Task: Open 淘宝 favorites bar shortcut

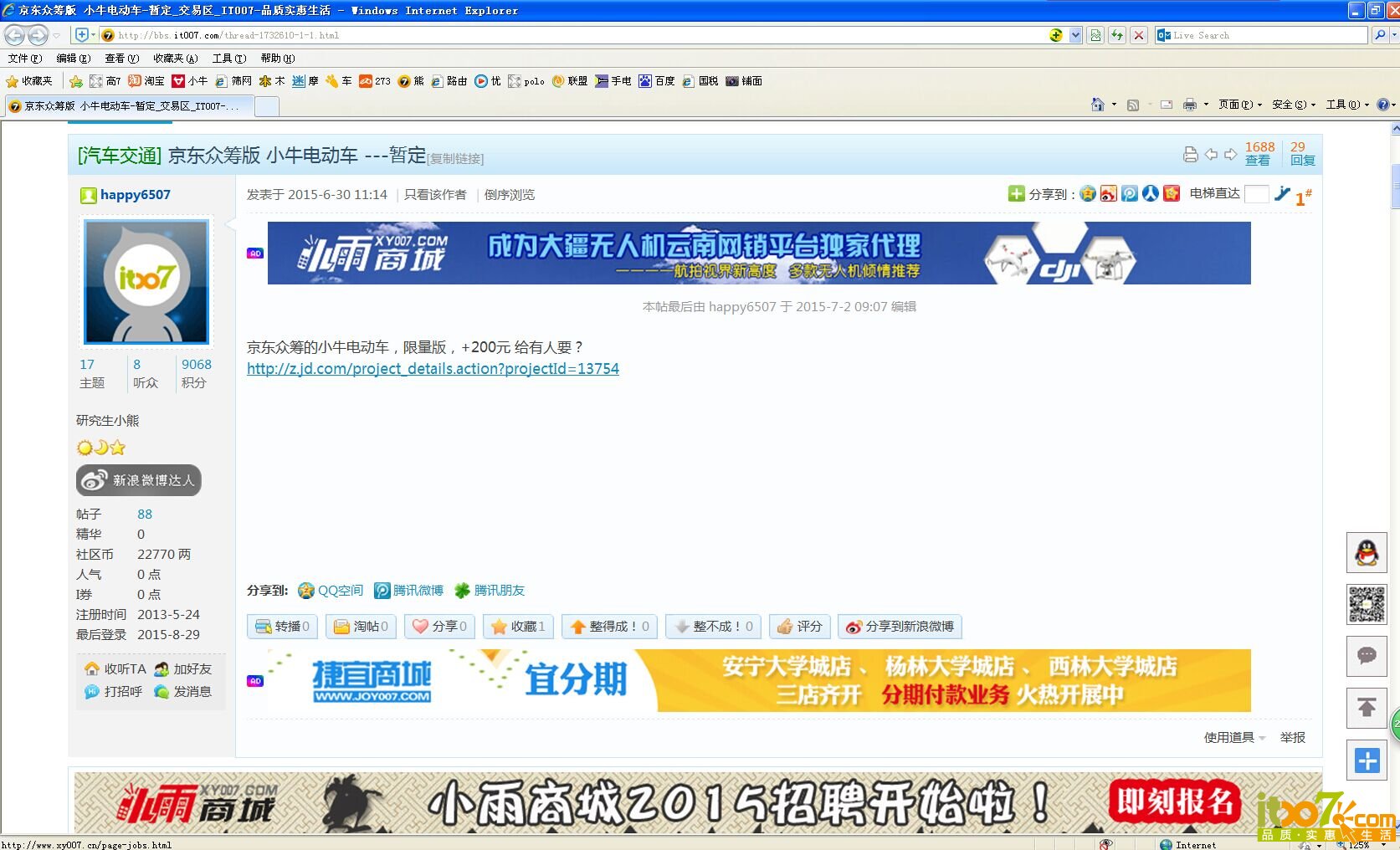Action: (x=146, y=81)
